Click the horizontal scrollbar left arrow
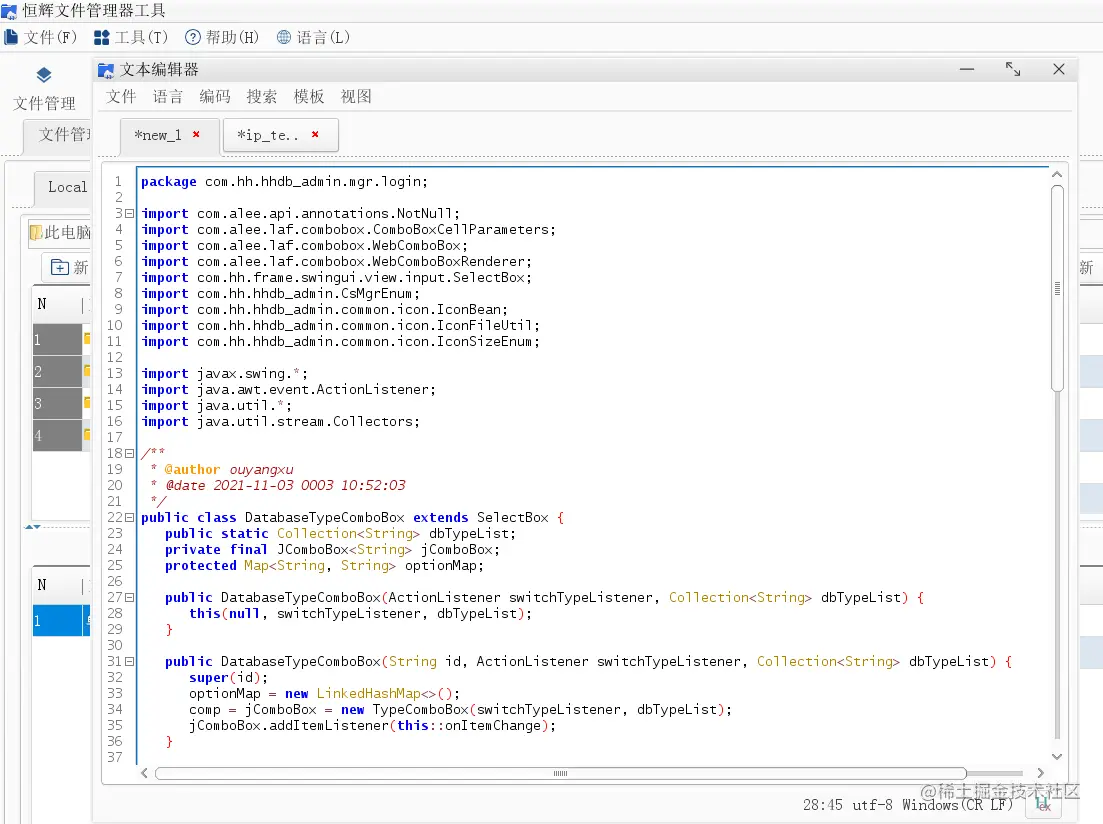This screenshot has width=1103, height=824. (x=144, y=773)
